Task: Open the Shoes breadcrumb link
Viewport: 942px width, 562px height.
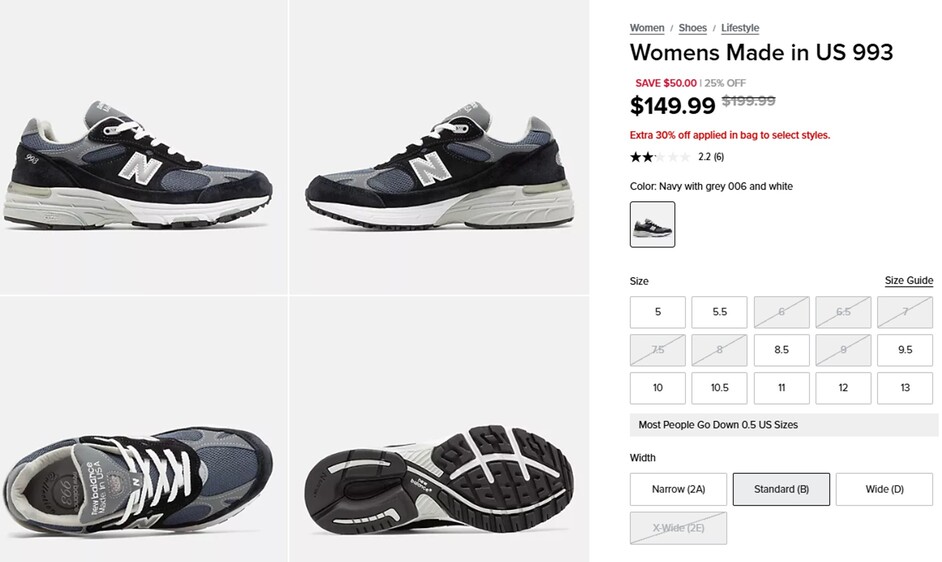Action: pyautogui.click(x=692, y=28)
